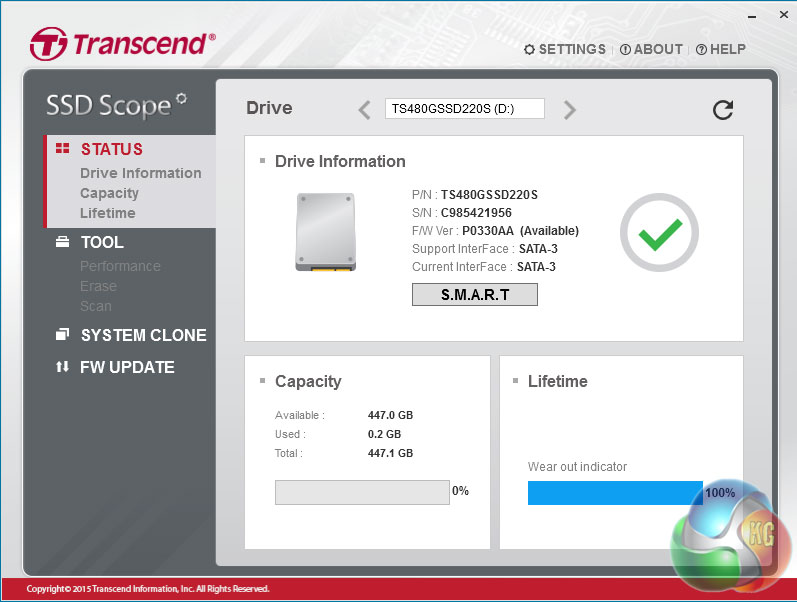
Task: Click the 447.1 GB total value
Action: click(390, 453)
